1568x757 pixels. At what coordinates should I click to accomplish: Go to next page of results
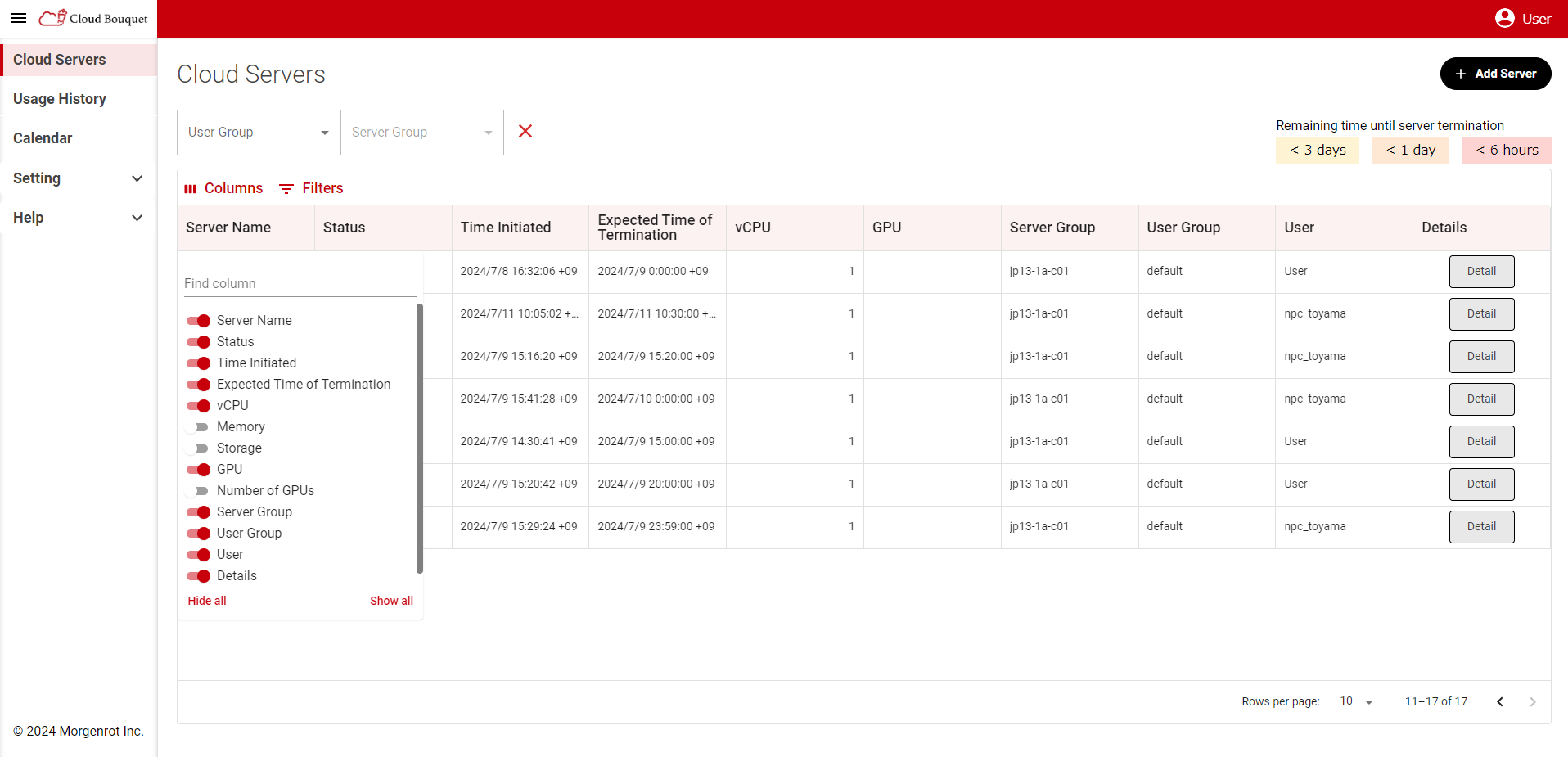point(1533,701)
